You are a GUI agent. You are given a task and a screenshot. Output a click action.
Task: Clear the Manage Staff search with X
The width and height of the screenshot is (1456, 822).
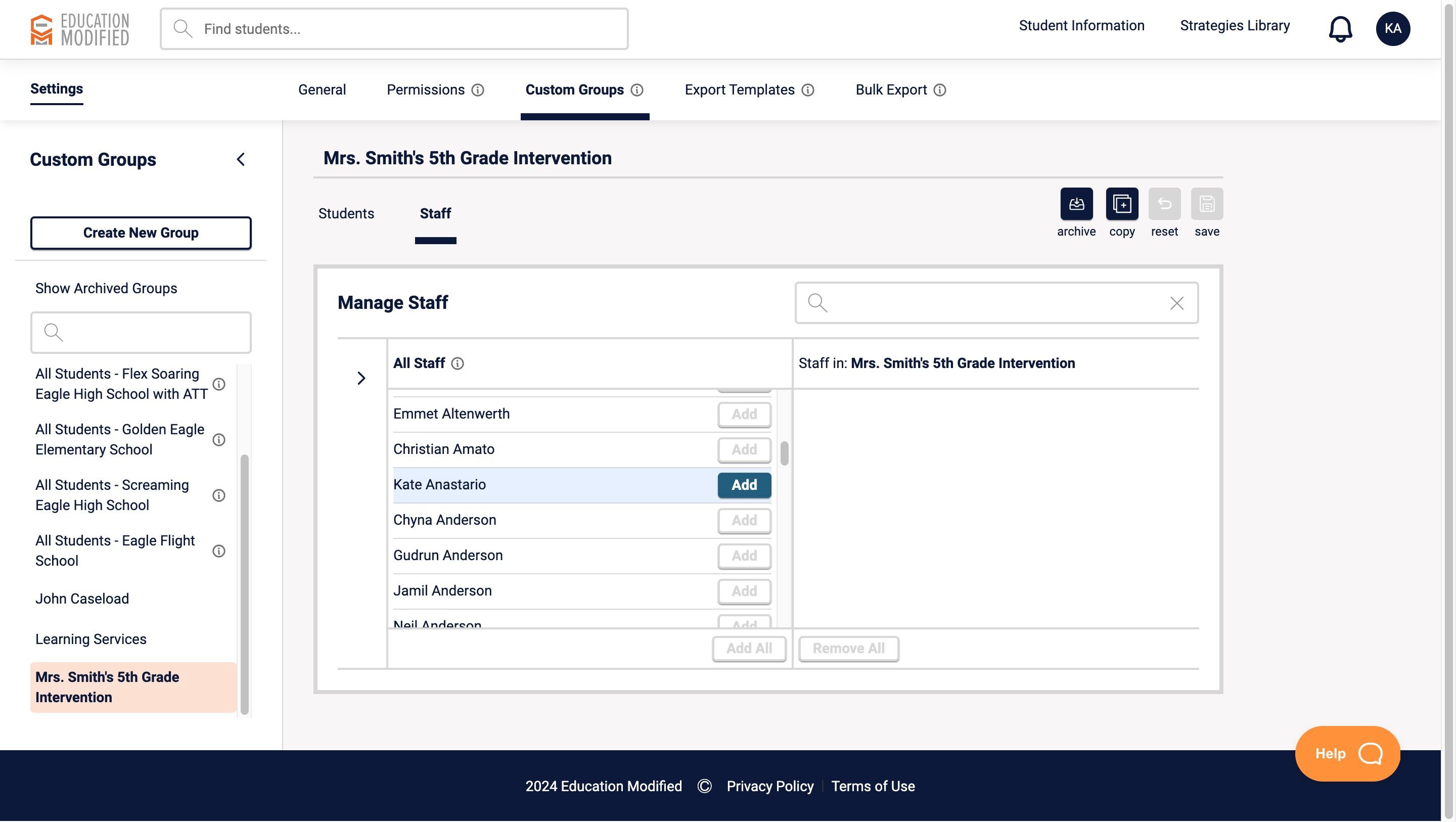tap(1176, 304)
